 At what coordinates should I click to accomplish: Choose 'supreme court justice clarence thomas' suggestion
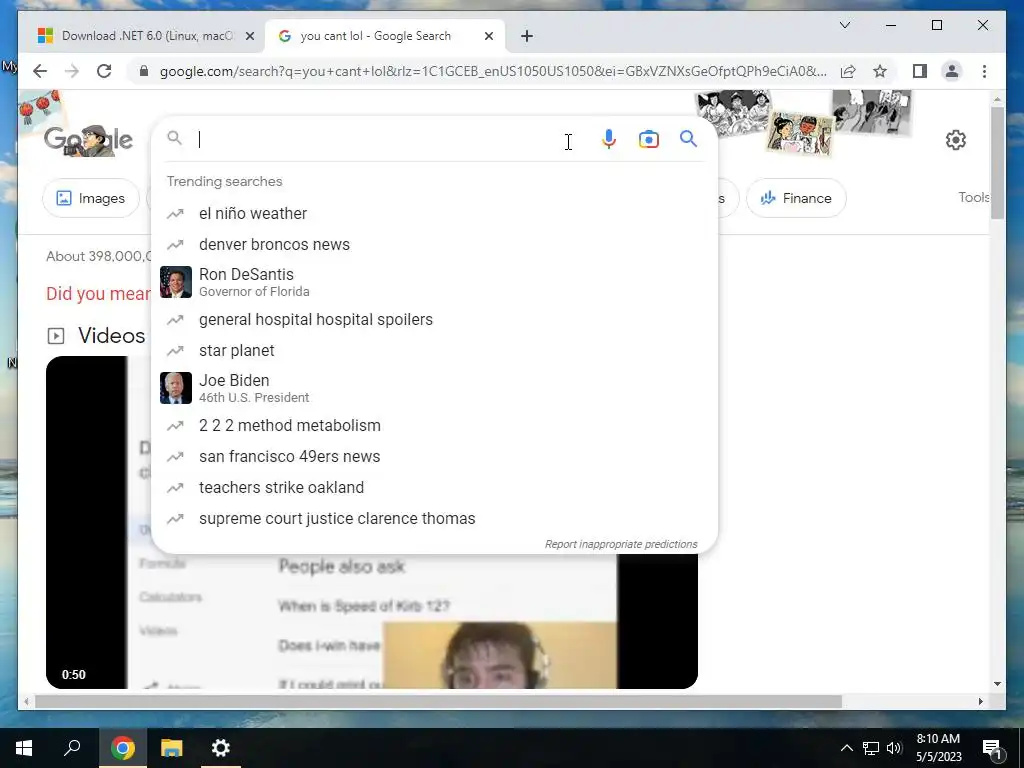(x=434, y=519)
